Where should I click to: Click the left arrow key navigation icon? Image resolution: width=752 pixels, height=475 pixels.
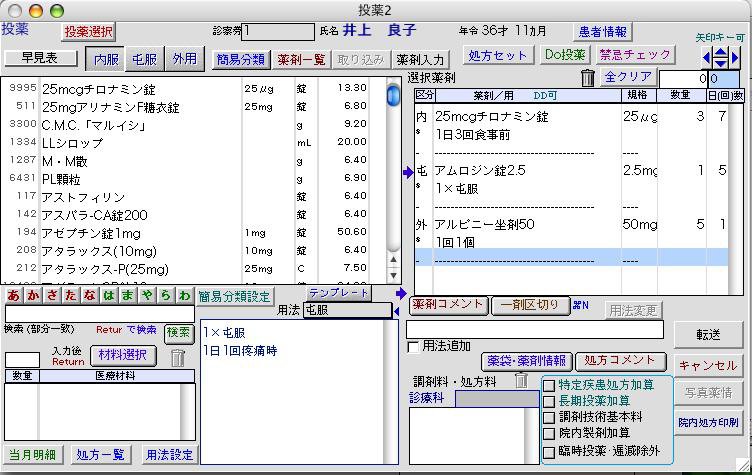[706, 58]
